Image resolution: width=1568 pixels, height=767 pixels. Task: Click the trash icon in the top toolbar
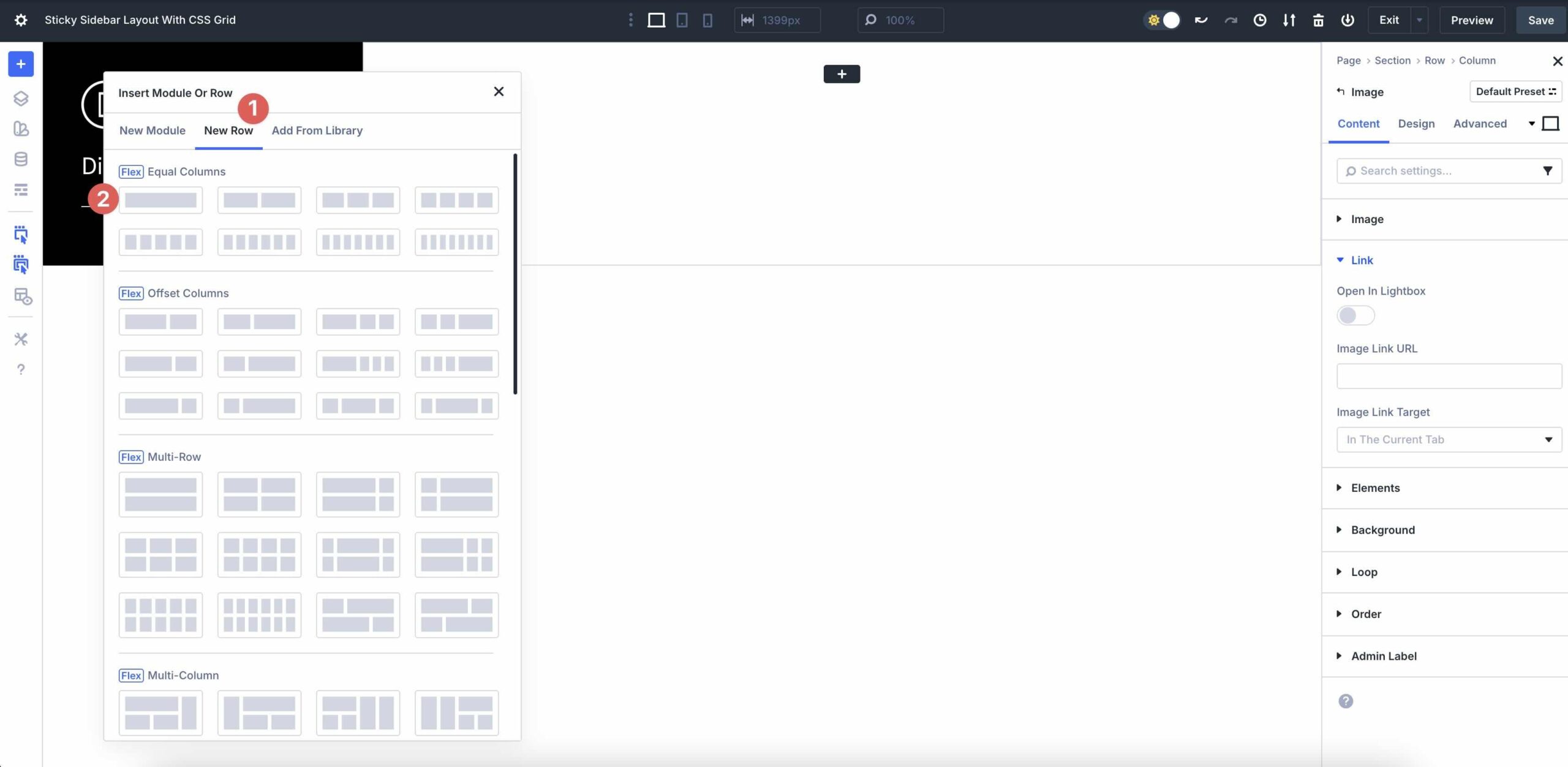pos(1318,20)
